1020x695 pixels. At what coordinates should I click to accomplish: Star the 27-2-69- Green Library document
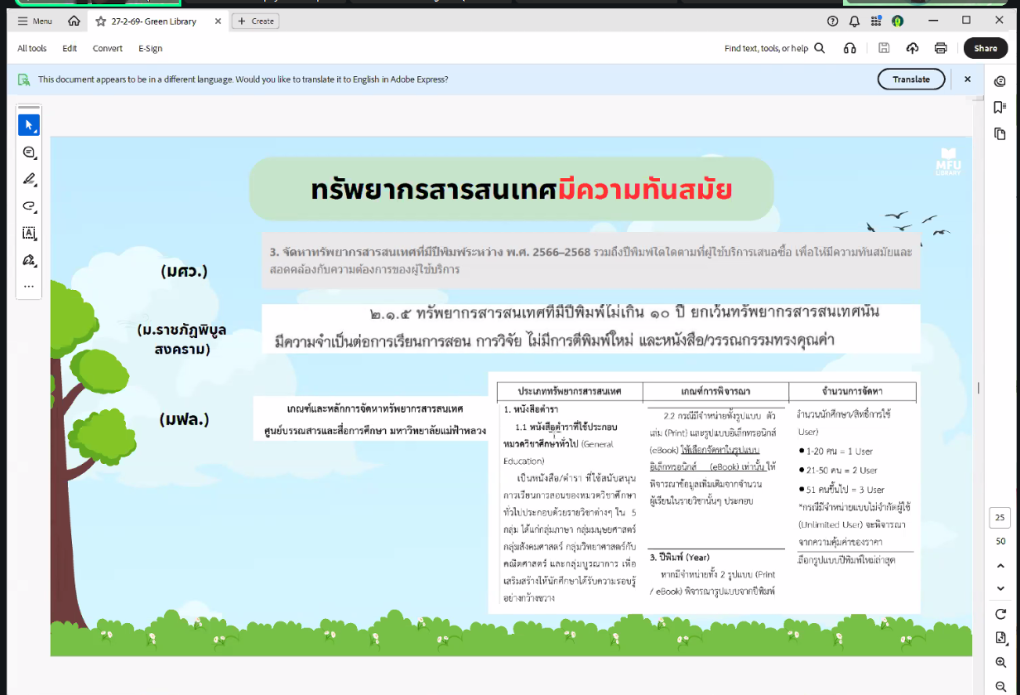point(101,21)
